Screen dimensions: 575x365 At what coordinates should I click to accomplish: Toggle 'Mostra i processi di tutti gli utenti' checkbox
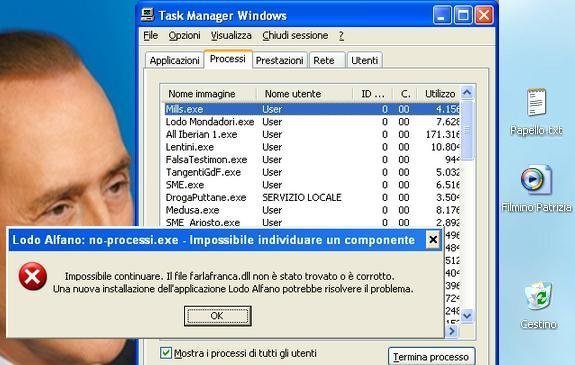[166, 353]
